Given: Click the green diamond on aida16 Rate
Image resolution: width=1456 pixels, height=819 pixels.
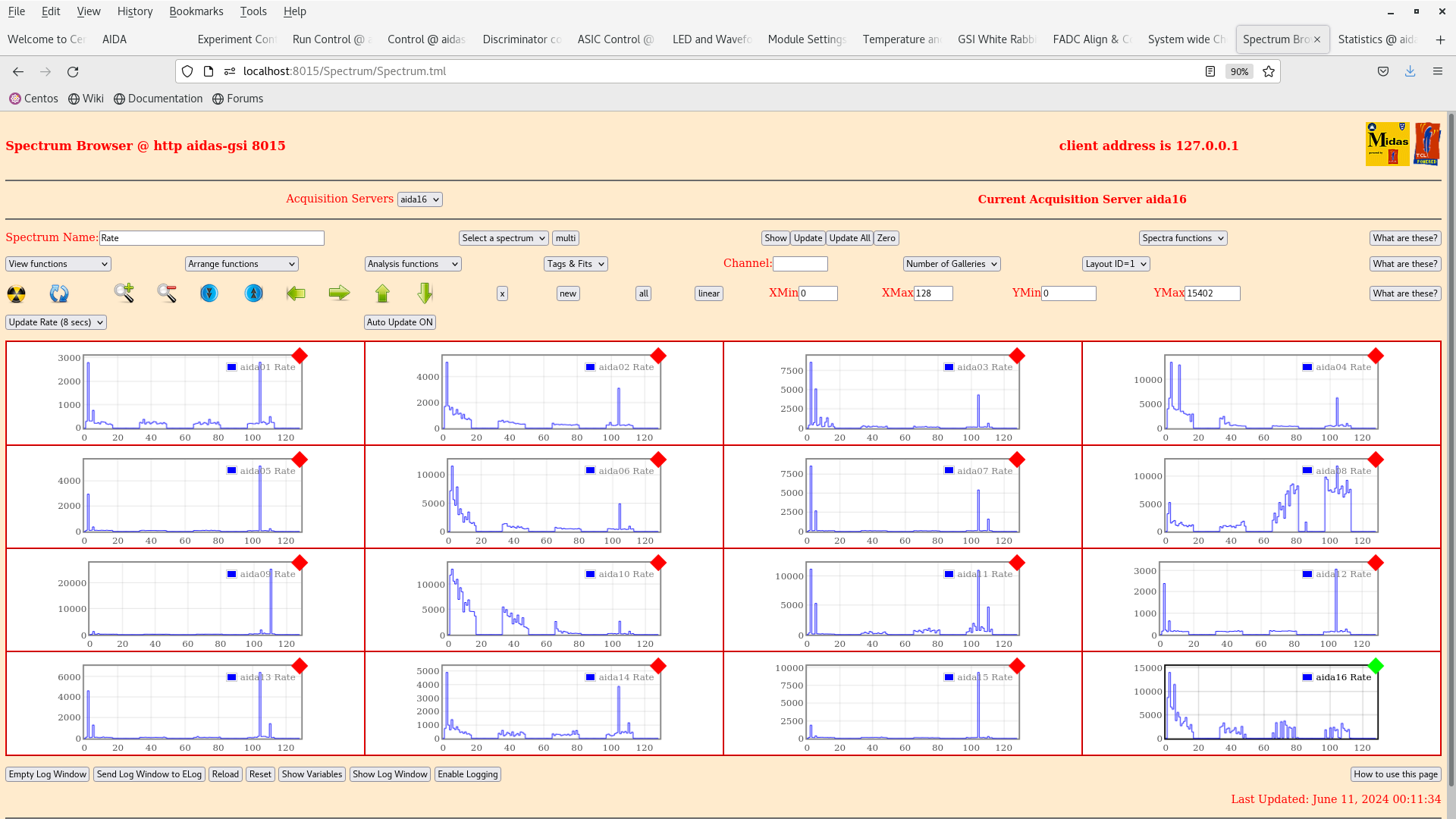Looking at the screenshot, I should click(x=1376, y=666).
